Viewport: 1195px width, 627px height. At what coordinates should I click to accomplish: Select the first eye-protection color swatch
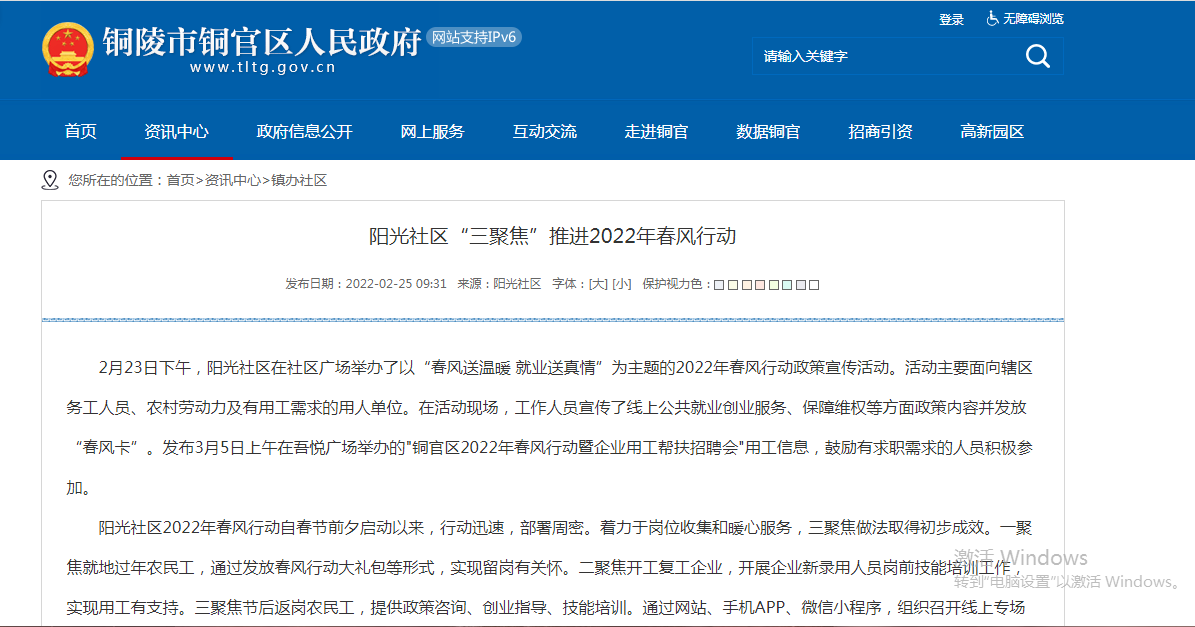[719, 285]
